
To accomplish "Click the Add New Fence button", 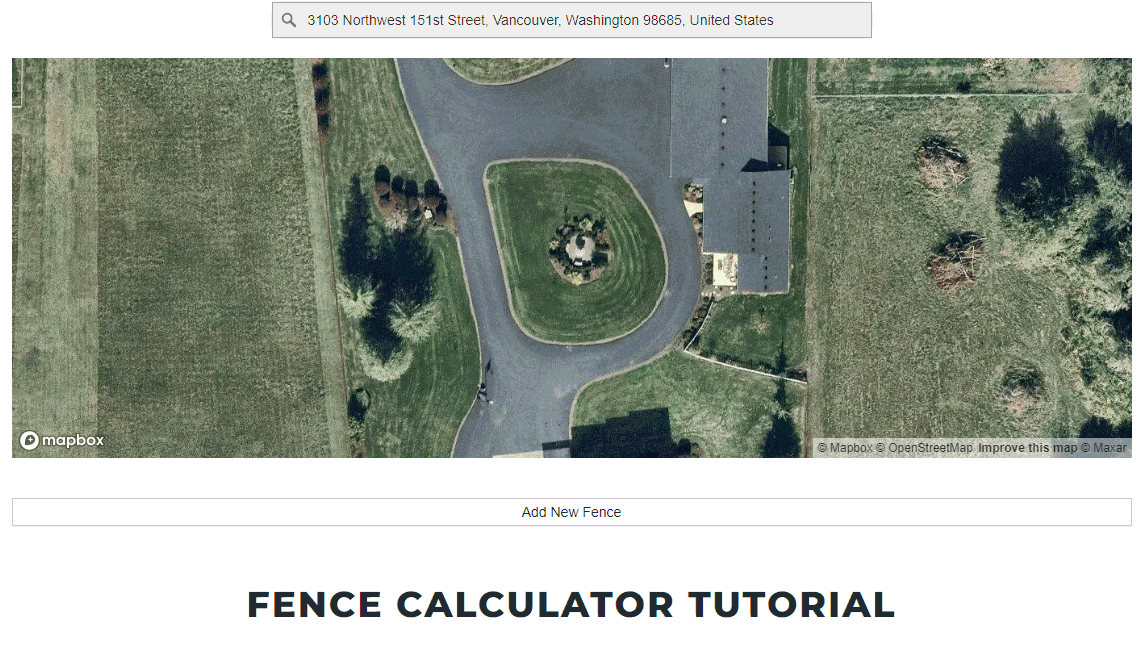I will [571, 511].
